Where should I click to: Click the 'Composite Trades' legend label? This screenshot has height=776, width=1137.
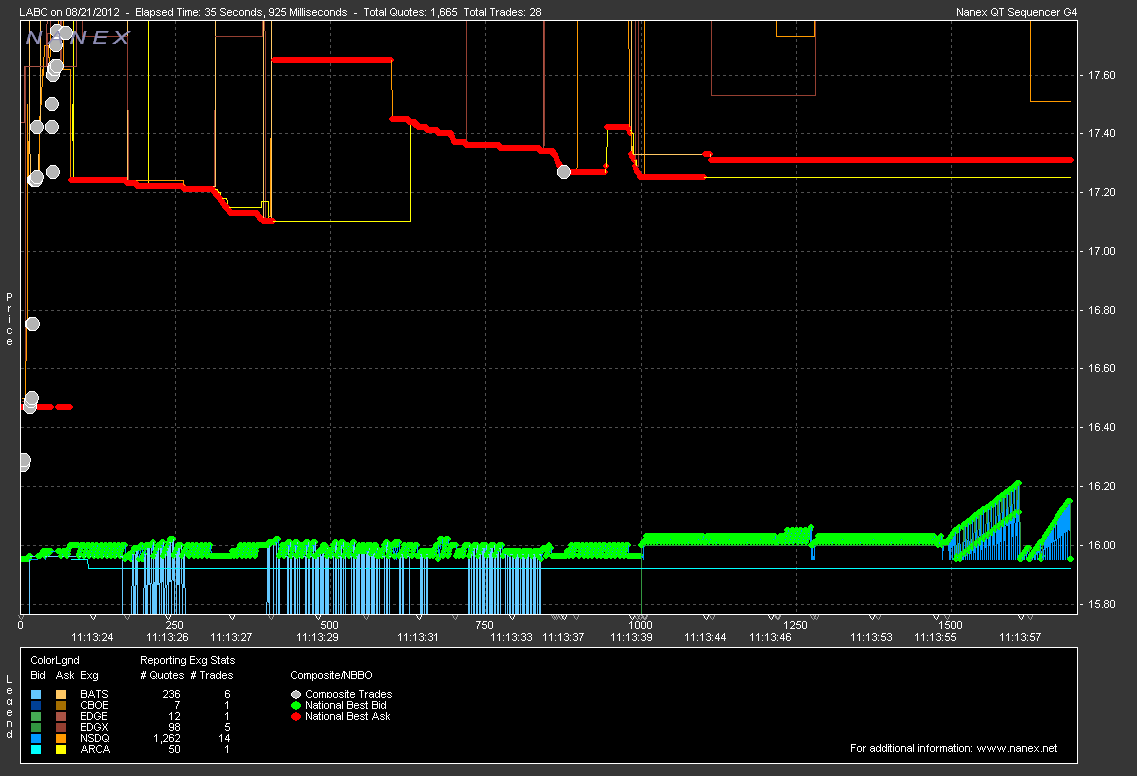(x=348, y=694)
